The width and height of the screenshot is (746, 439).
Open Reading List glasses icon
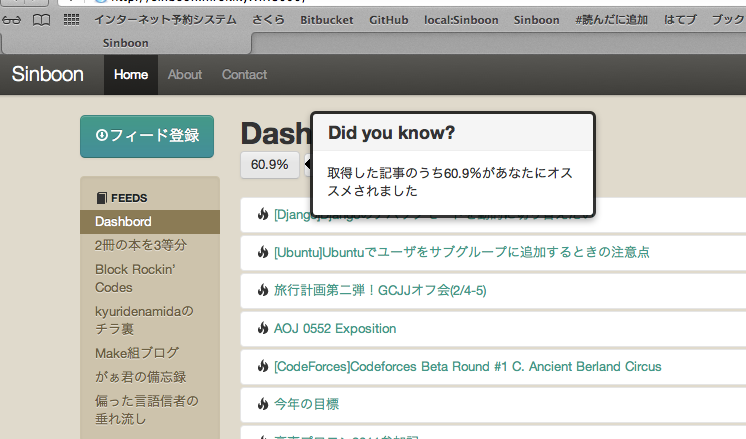click(x=11, y=20)
